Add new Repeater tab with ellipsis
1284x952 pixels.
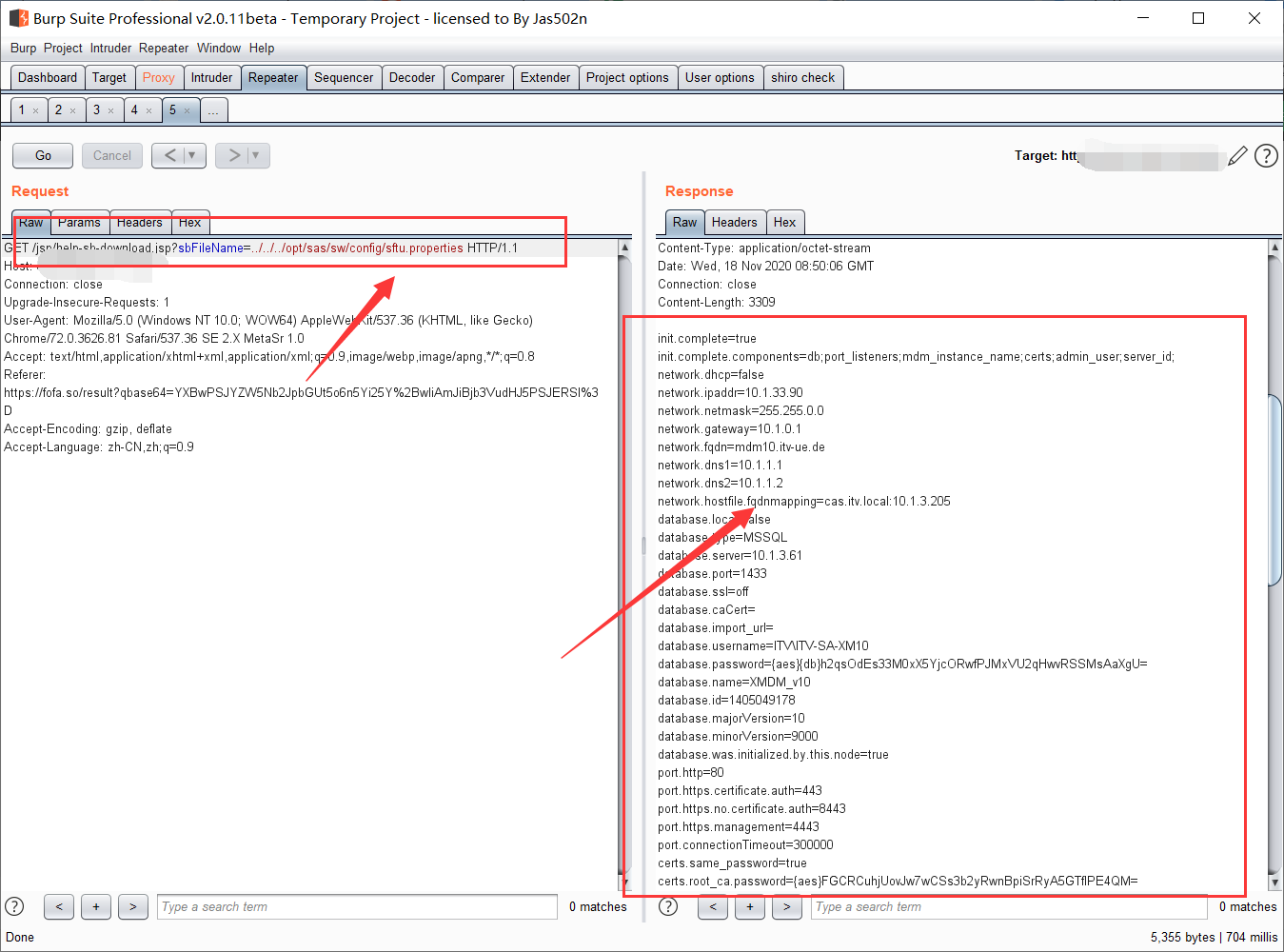click(x=213, y=111)
